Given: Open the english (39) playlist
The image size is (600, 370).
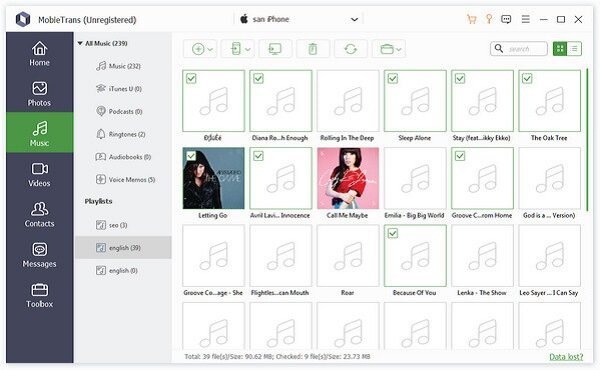Looking at the screenshot, I should click(123, 248).
